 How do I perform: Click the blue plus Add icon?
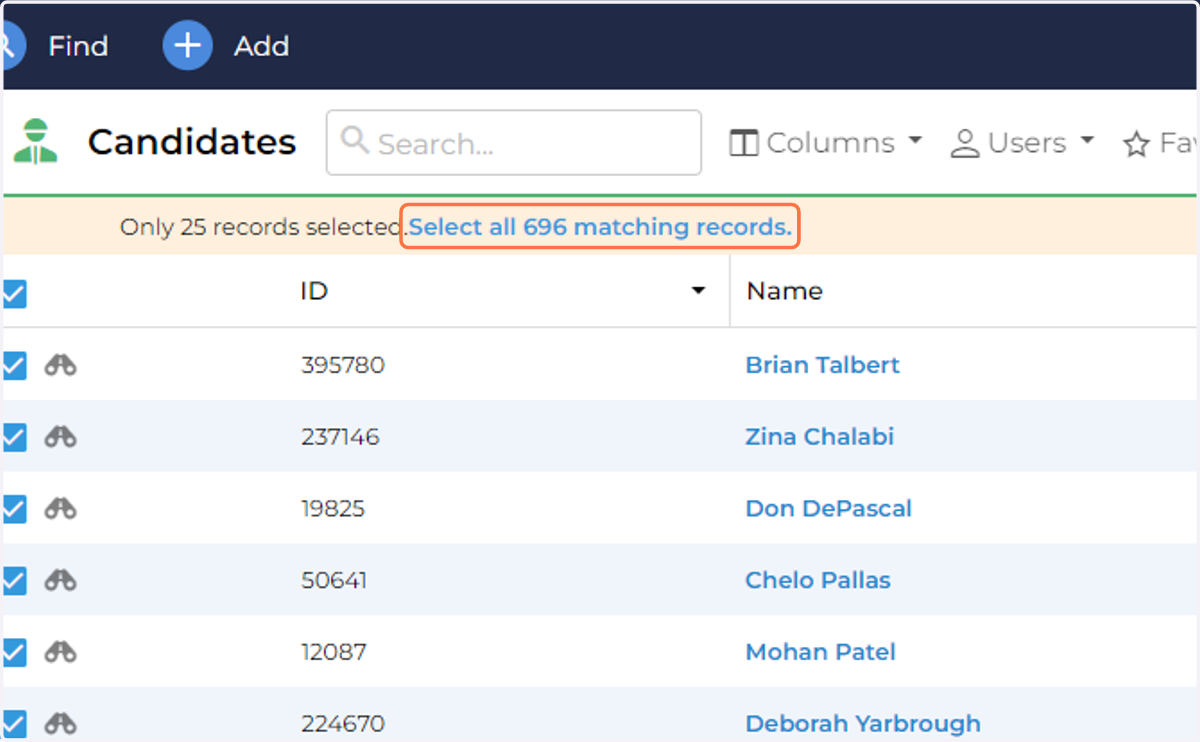(188, 45)
